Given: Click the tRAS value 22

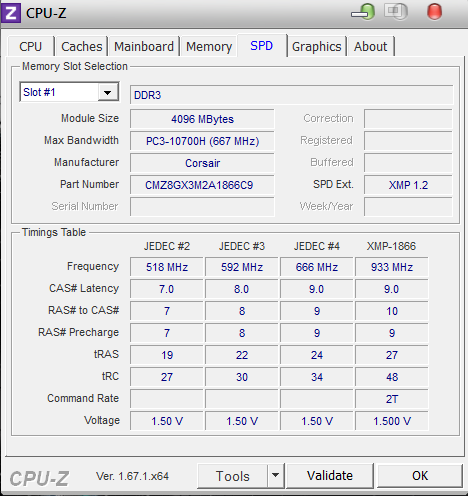Looking at the screenshot, I should pyautogui.click(x=242, y=355).
